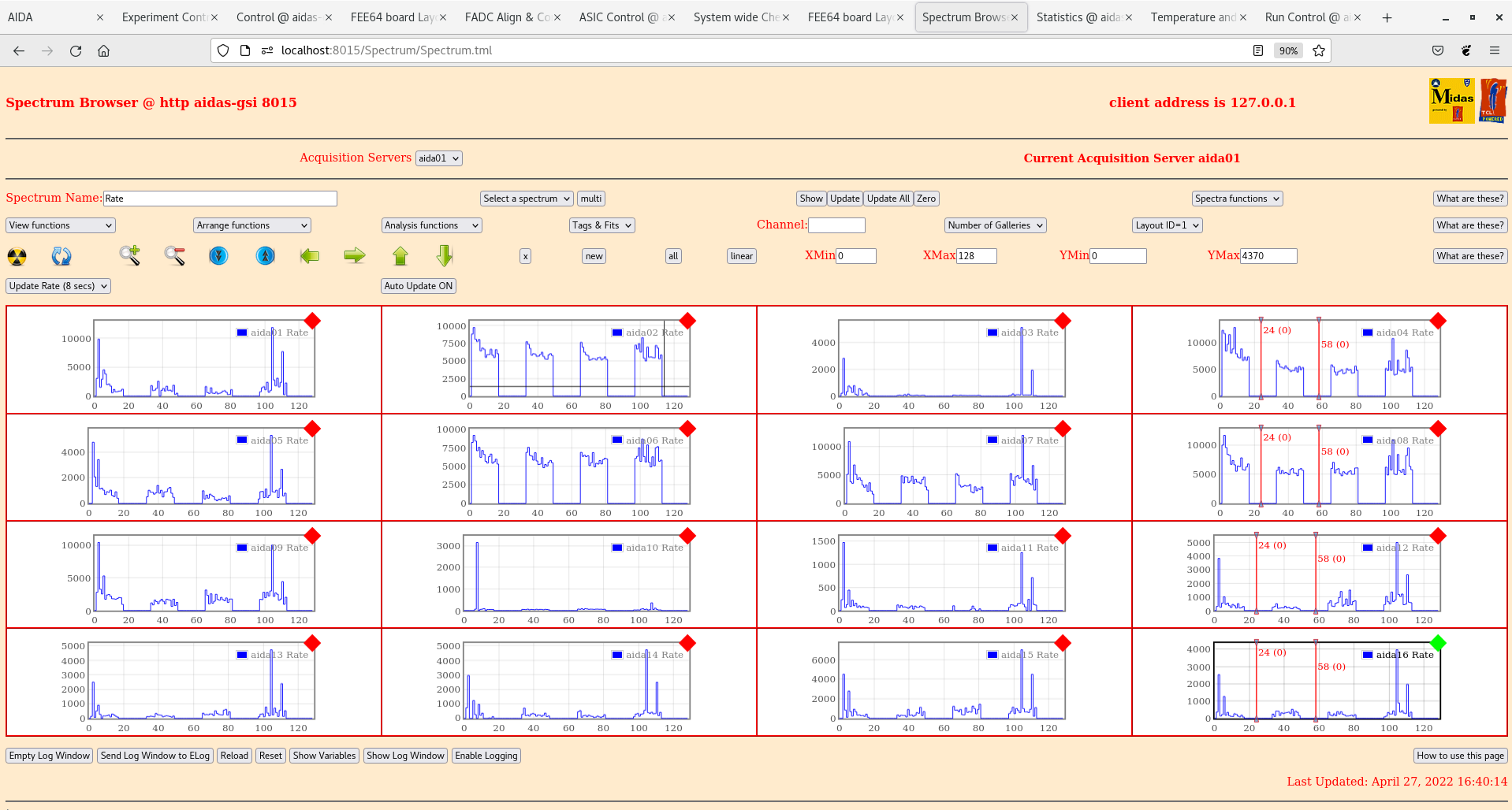Reload the browser page

tap(76, 50)
